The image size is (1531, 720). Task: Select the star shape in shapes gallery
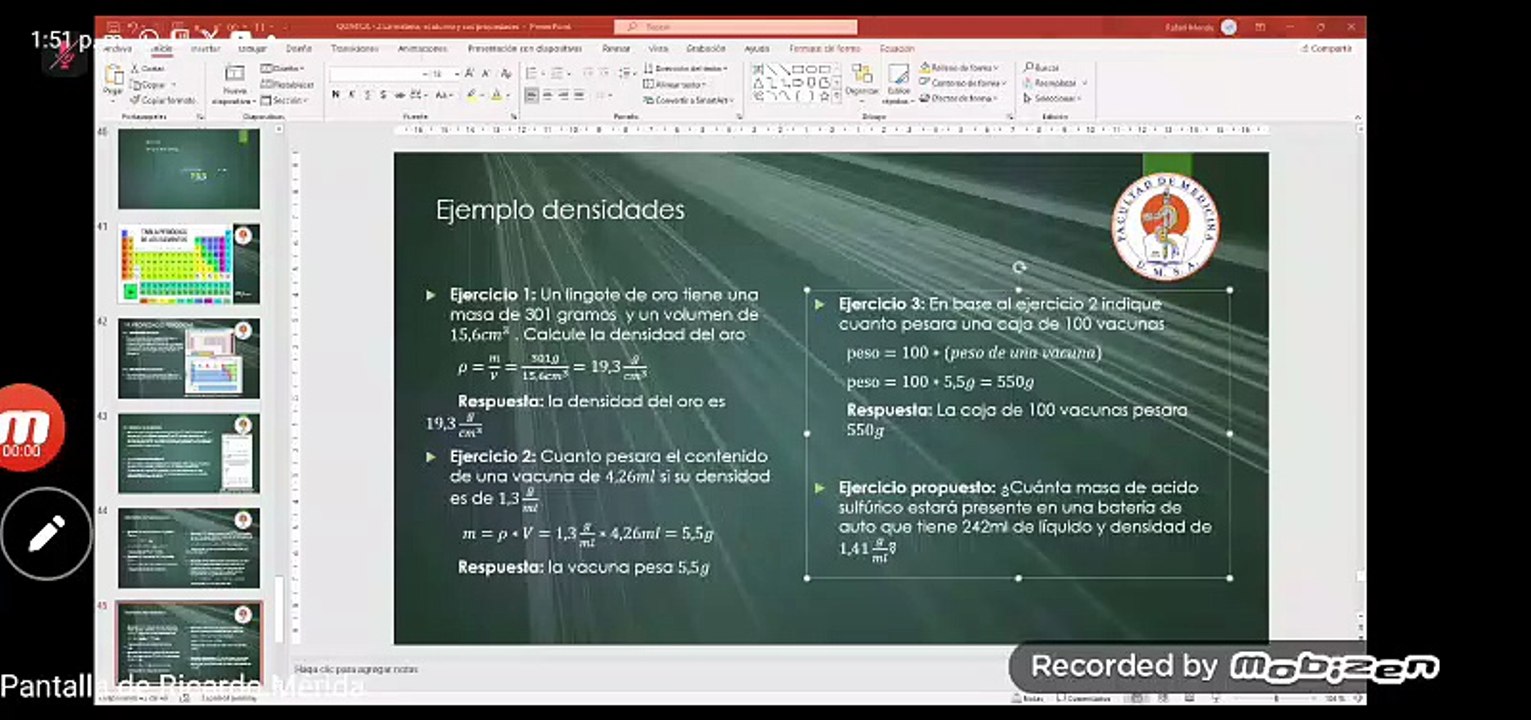pyautogui.click(x=823, y=97)
